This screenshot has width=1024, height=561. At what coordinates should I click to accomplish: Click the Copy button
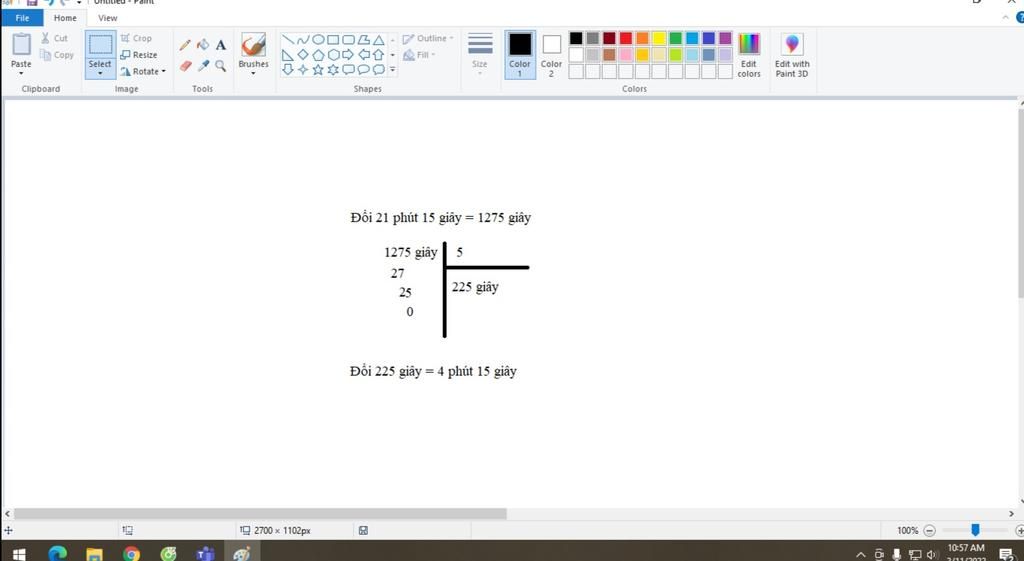57,55
